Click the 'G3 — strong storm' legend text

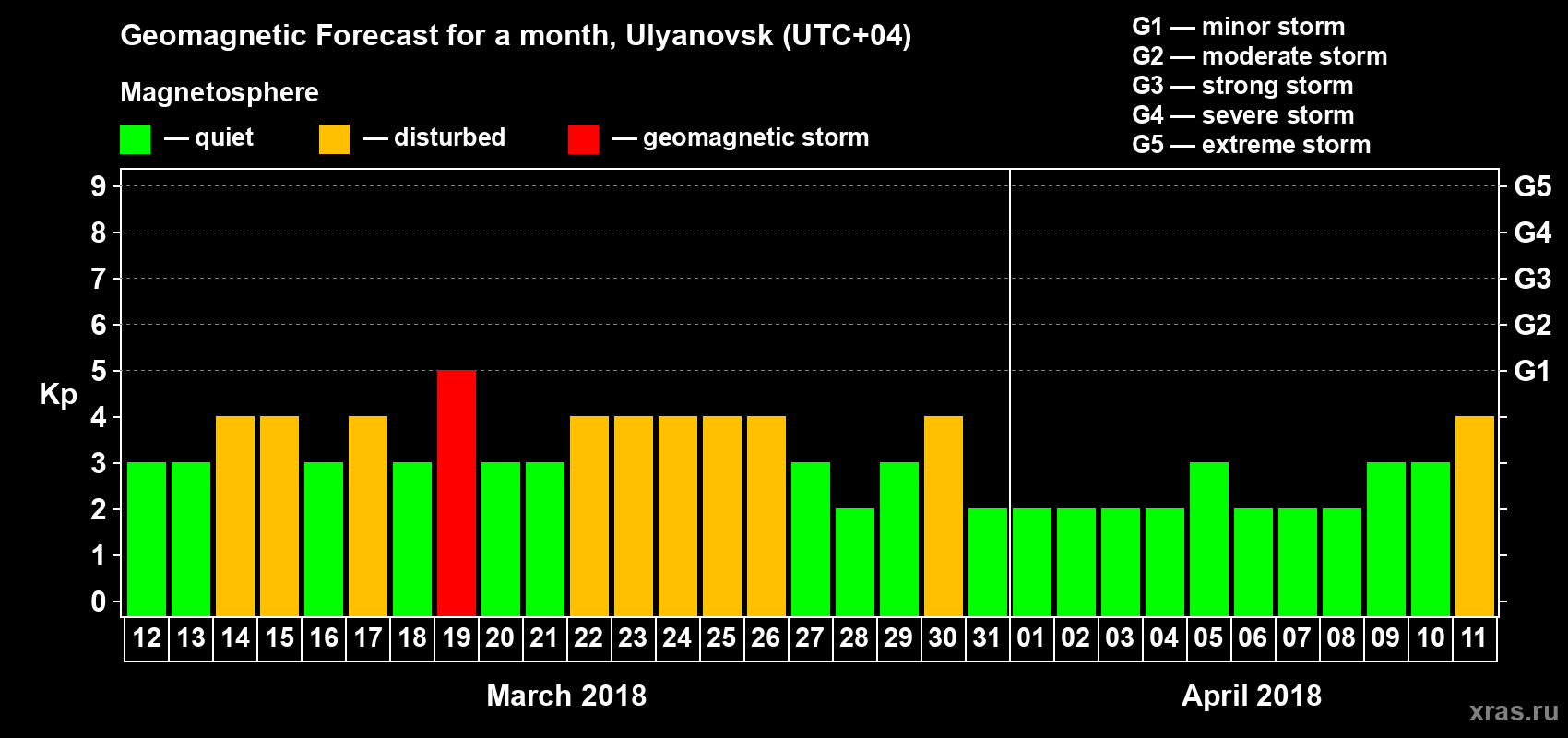pos(1242,86)
